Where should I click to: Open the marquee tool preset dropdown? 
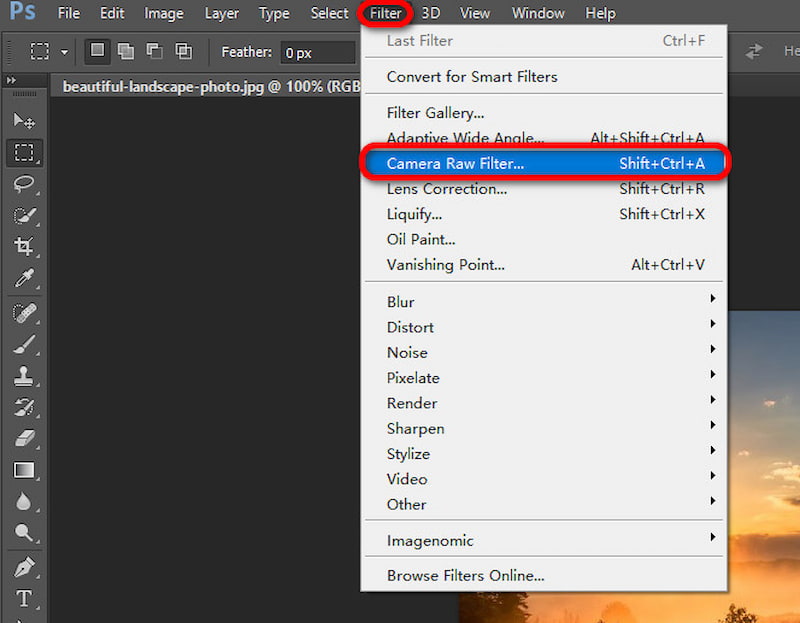click(x=62, y=51)
